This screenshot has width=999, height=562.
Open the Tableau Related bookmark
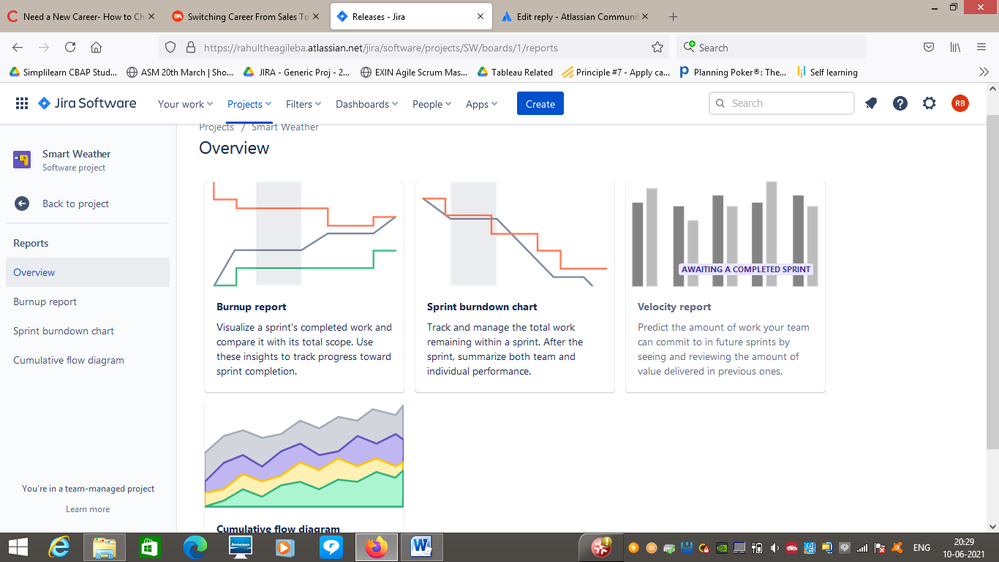pyautogui.click(x=515, y=72)
